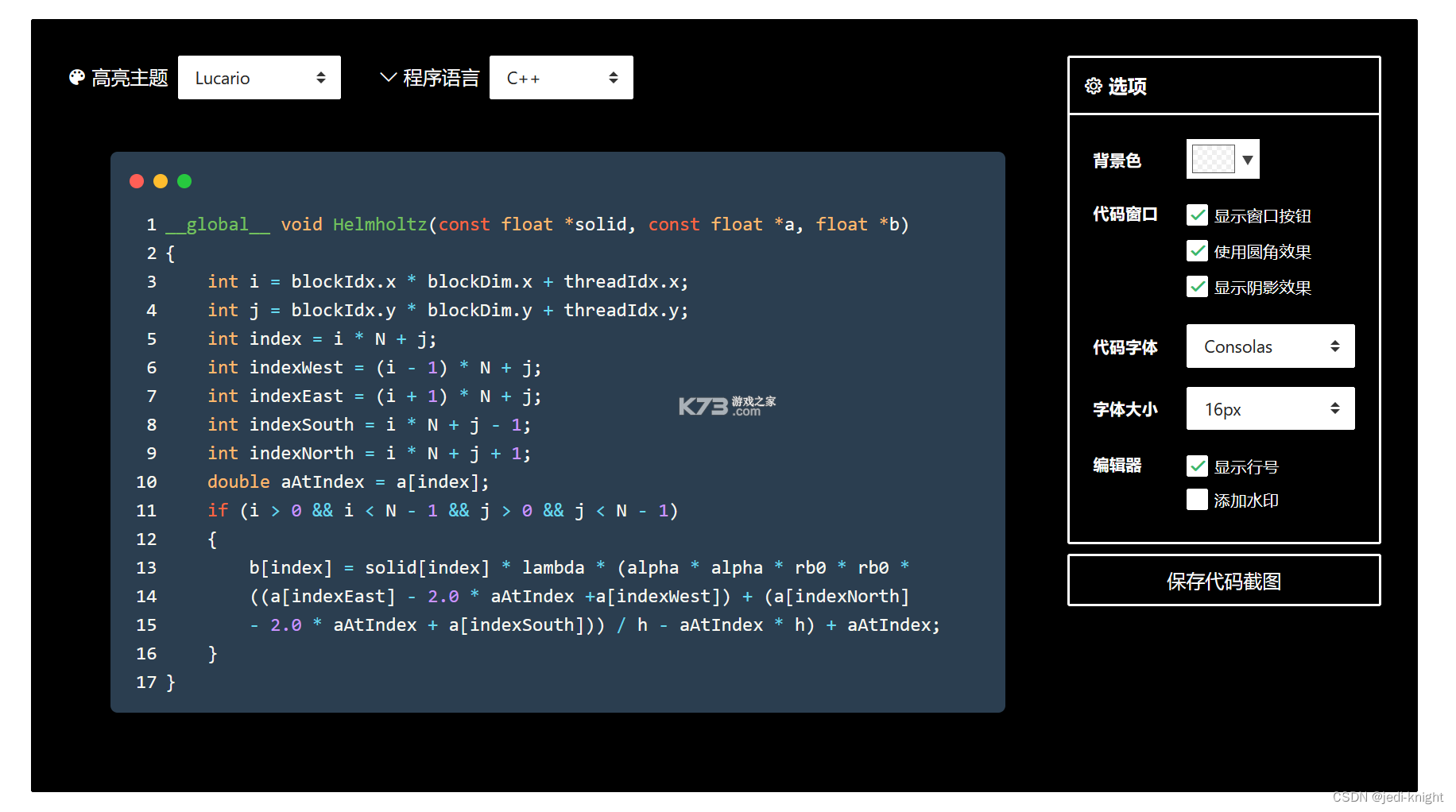The image size is (1456, 812).
Task: Click 'indexNorth' variable on line 9
Action: tap(302, 454)
